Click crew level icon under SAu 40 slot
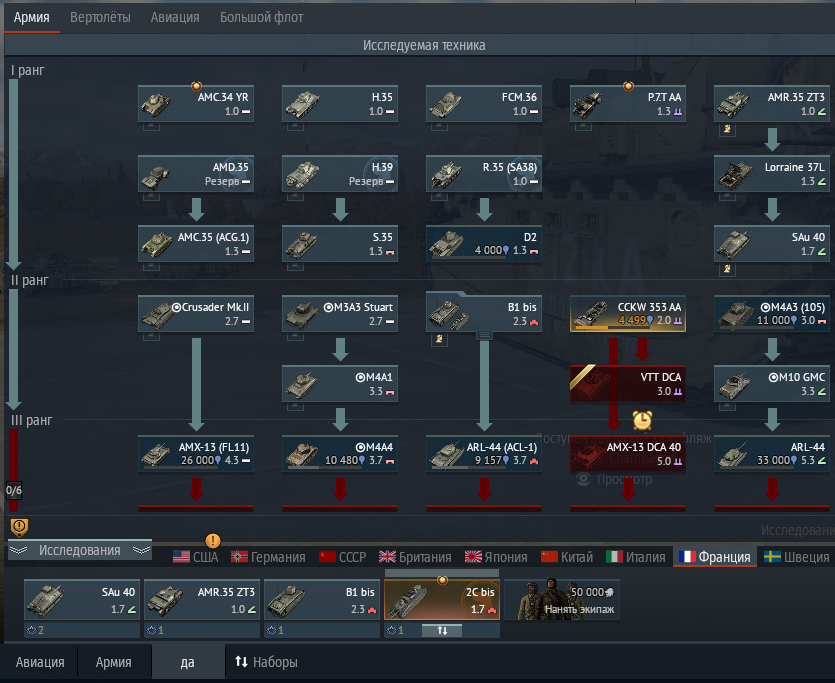The width and height of the screenshot is (835, 683). (31, 630)
